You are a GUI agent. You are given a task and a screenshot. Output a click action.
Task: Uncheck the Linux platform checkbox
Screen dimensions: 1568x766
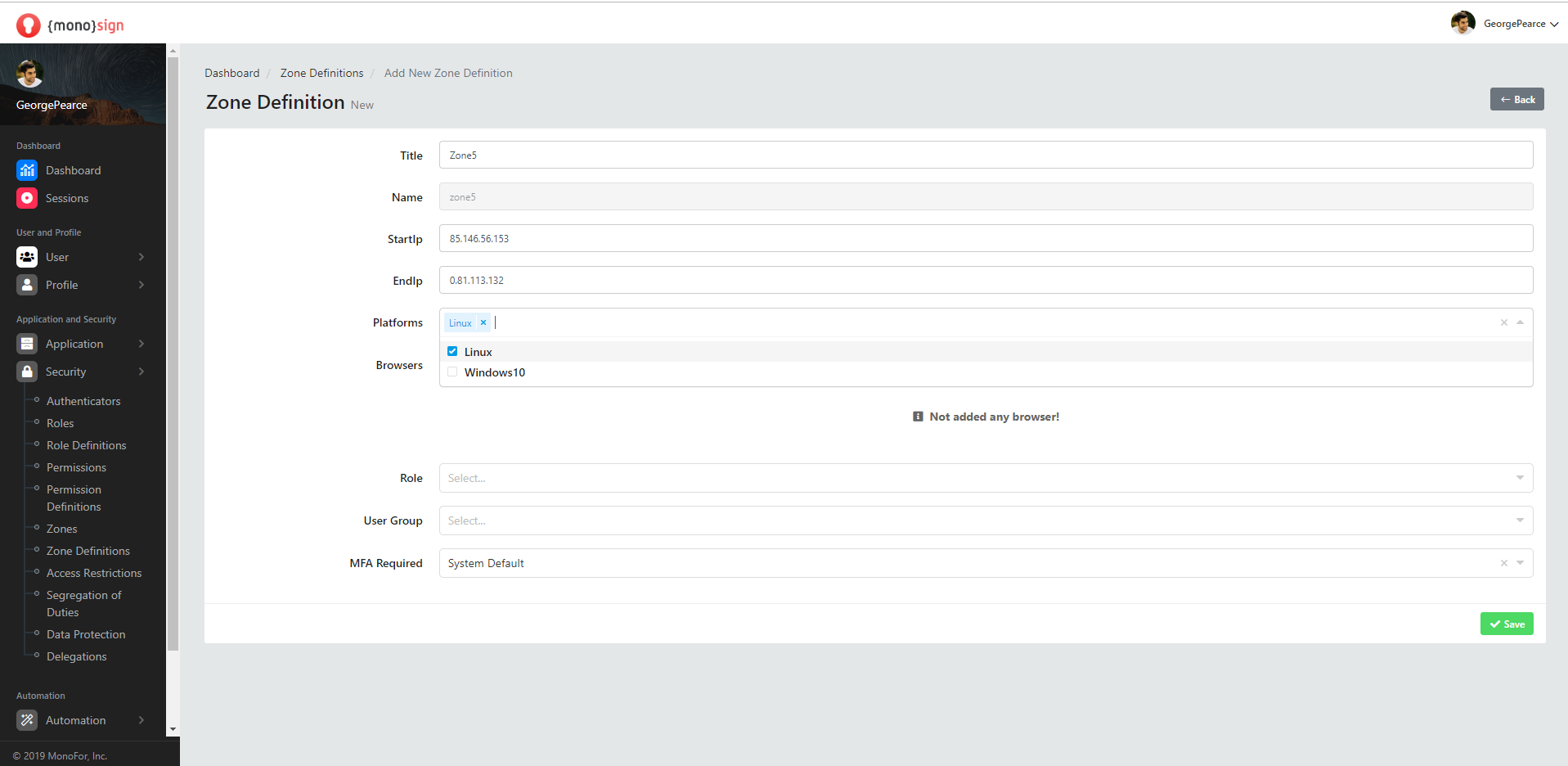452,351
